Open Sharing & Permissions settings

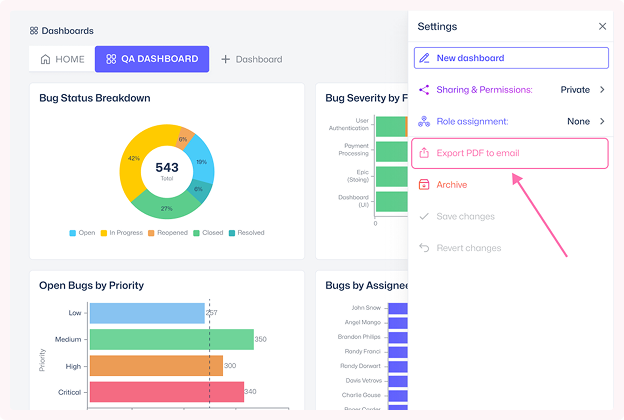pyautogui.click(x=511, y=90)
